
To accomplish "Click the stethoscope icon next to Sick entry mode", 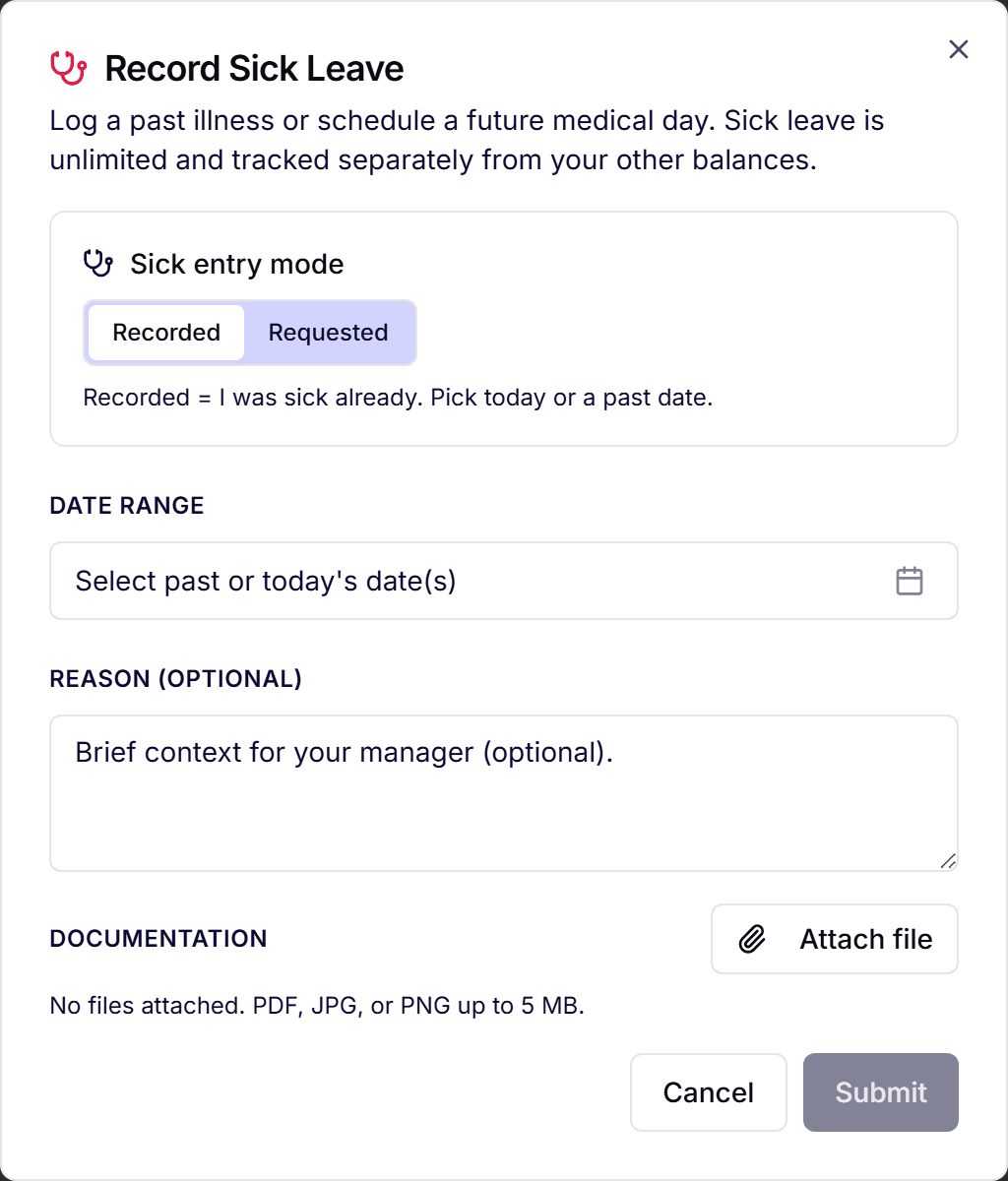I will coord(98,264).
